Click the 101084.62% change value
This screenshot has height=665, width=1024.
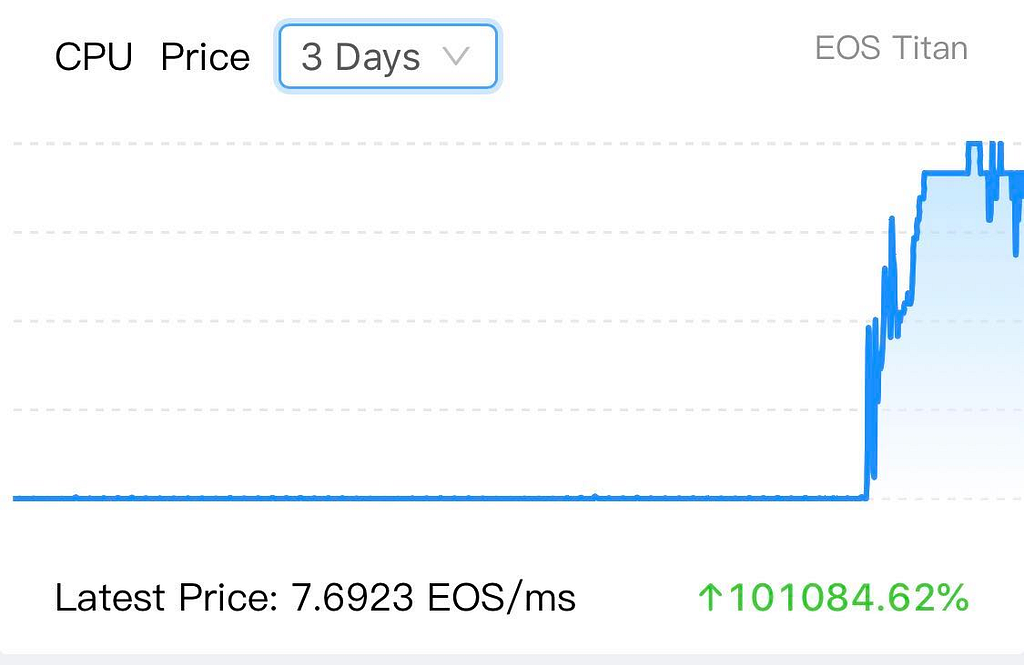848,597
